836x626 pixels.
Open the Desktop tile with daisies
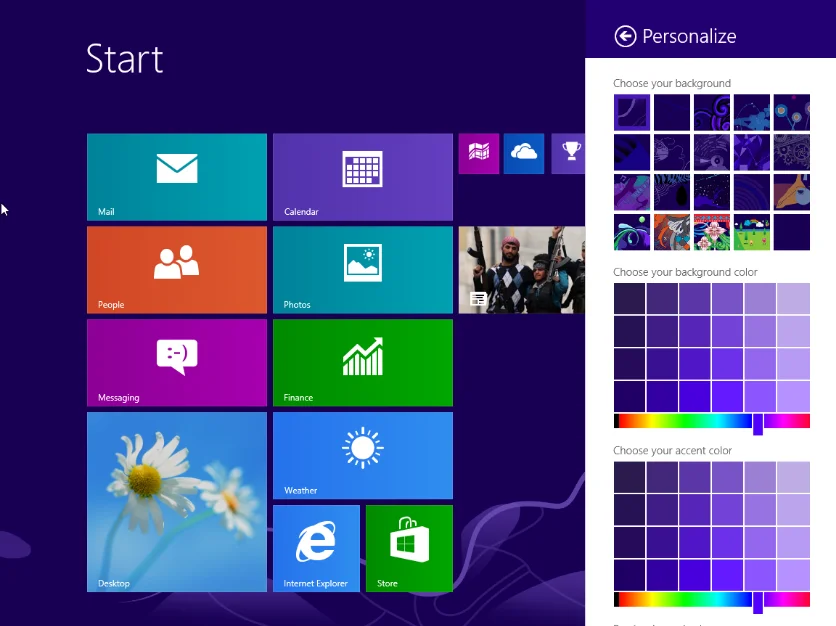click(177, 502)
